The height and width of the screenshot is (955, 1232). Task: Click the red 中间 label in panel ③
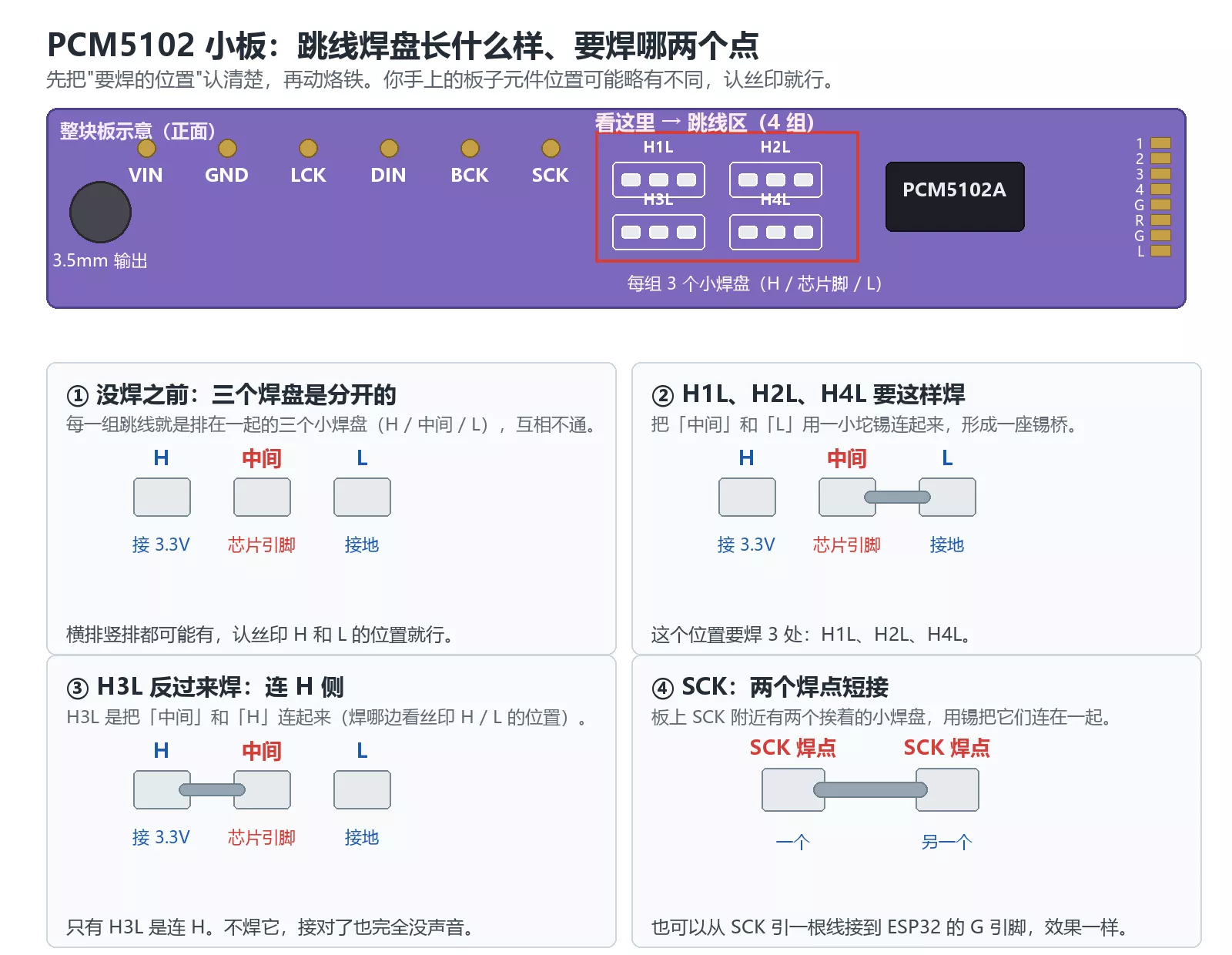click(262, 751)
